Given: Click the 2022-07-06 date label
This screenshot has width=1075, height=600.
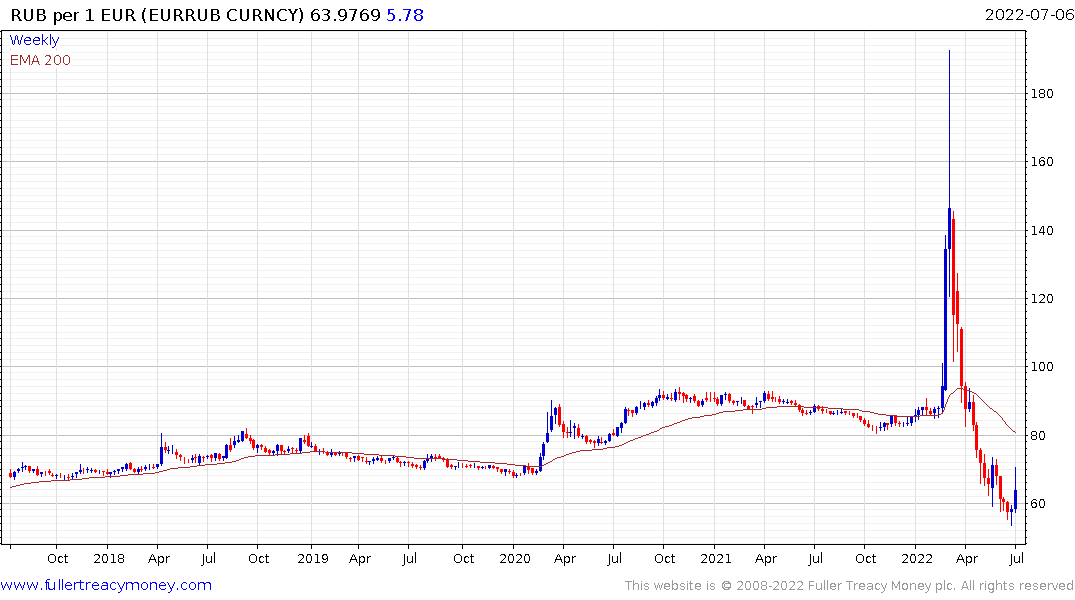Looking at the screenshot, I should pyautogui.click(x=1029, y=14).
